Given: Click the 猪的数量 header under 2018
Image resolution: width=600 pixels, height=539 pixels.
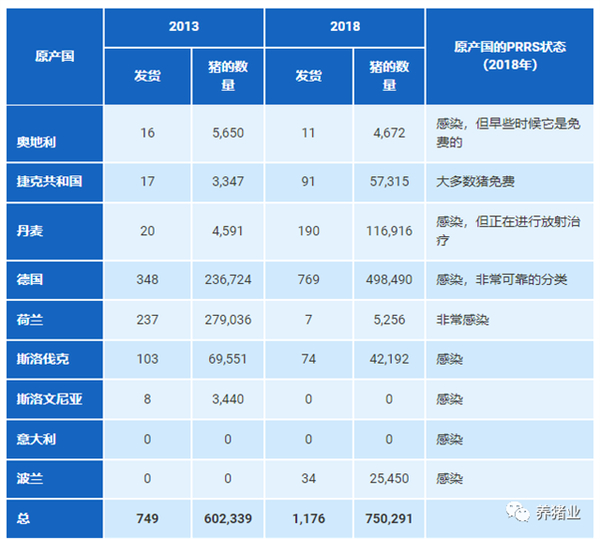Looking at the screenshot, I should point(389,76).
